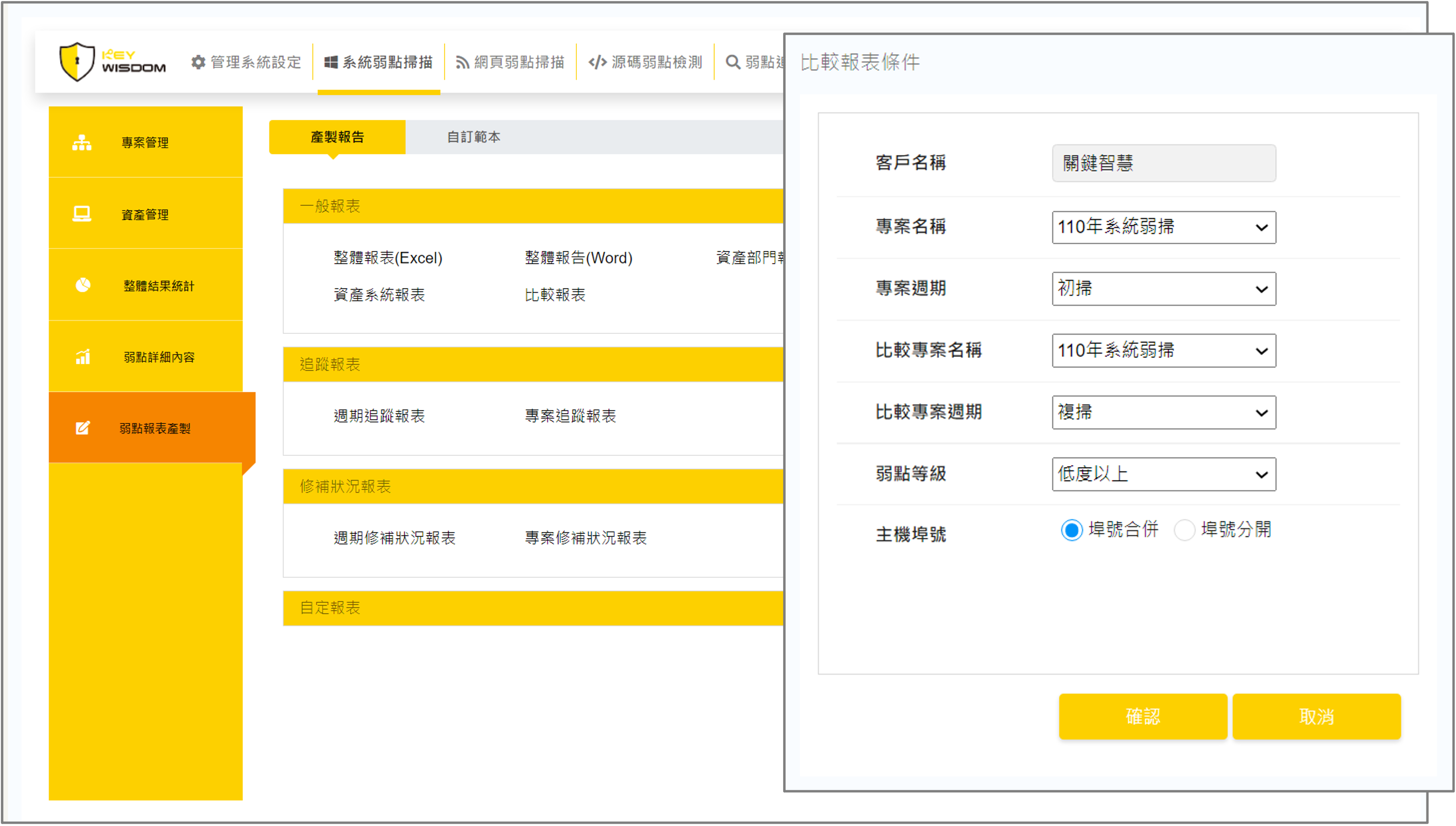Select the 埠號分開 radio option
This screenshot has height=826, width=1456.
[1184, 530]
